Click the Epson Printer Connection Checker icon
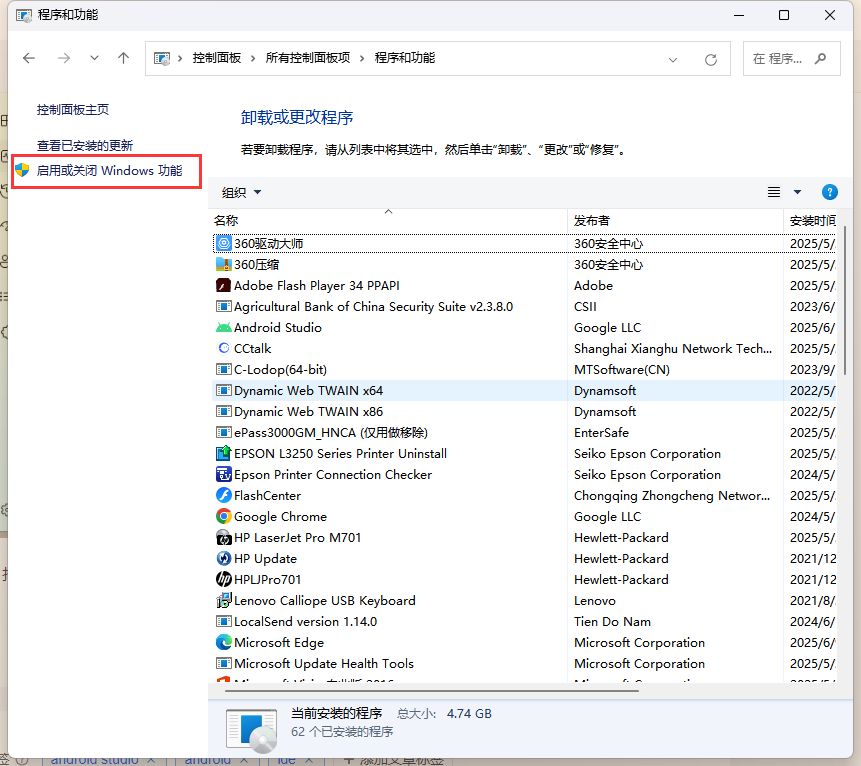 [223, 474]
